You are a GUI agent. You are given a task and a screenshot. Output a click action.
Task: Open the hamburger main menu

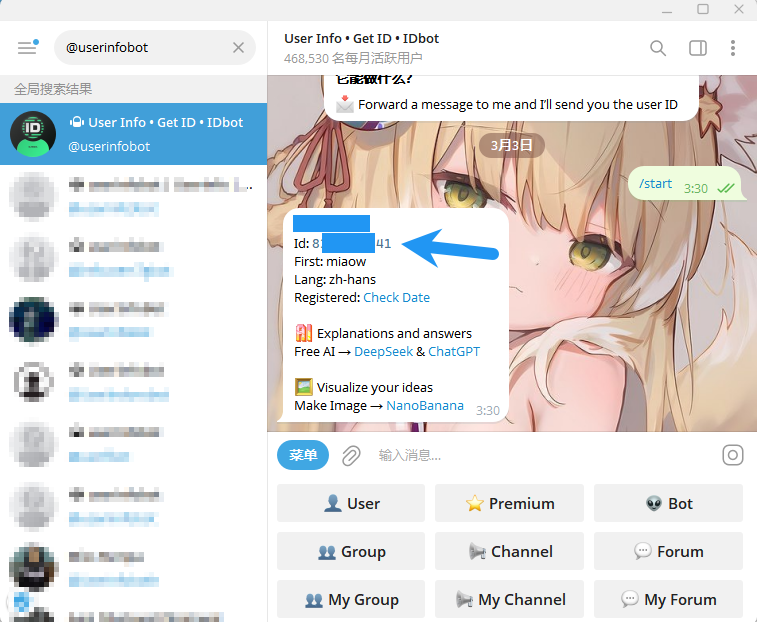[x=26, y=47]
